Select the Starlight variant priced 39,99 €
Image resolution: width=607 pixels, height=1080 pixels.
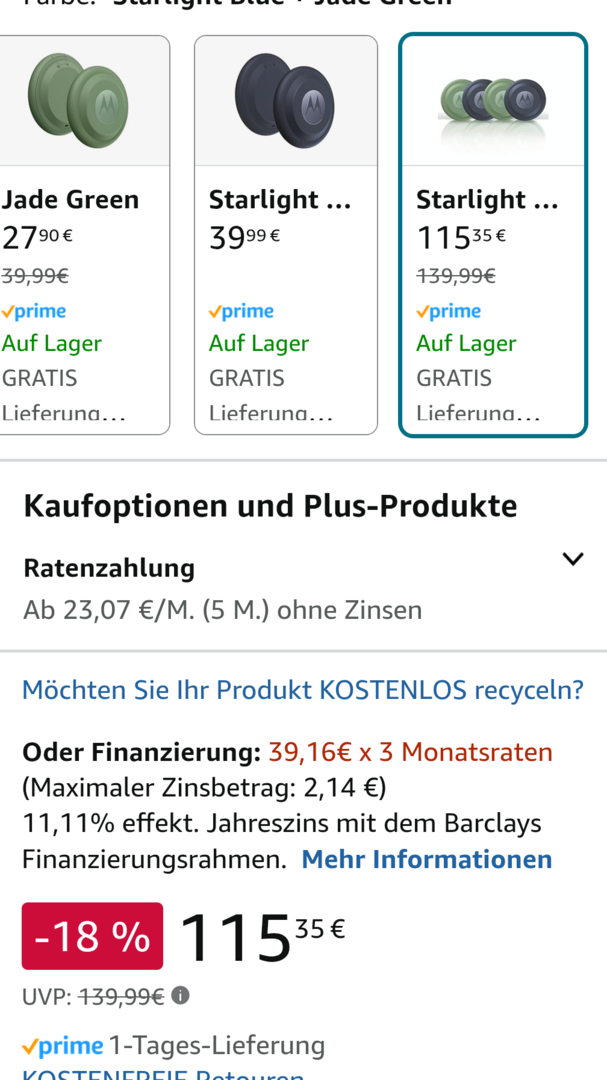[280, 200]
